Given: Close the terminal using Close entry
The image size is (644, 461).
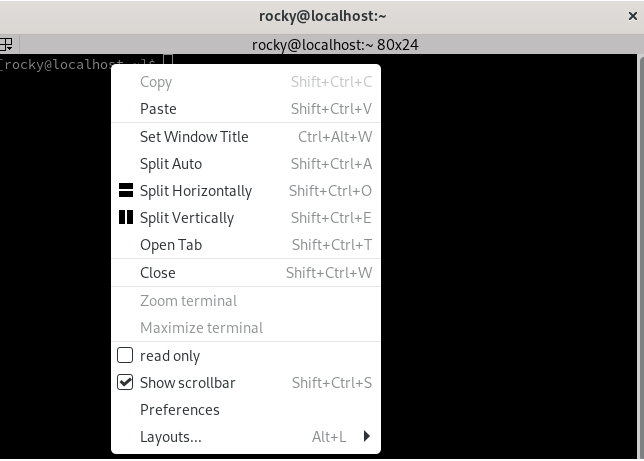Looking at the screenshot, I should (x=158, y=273).
